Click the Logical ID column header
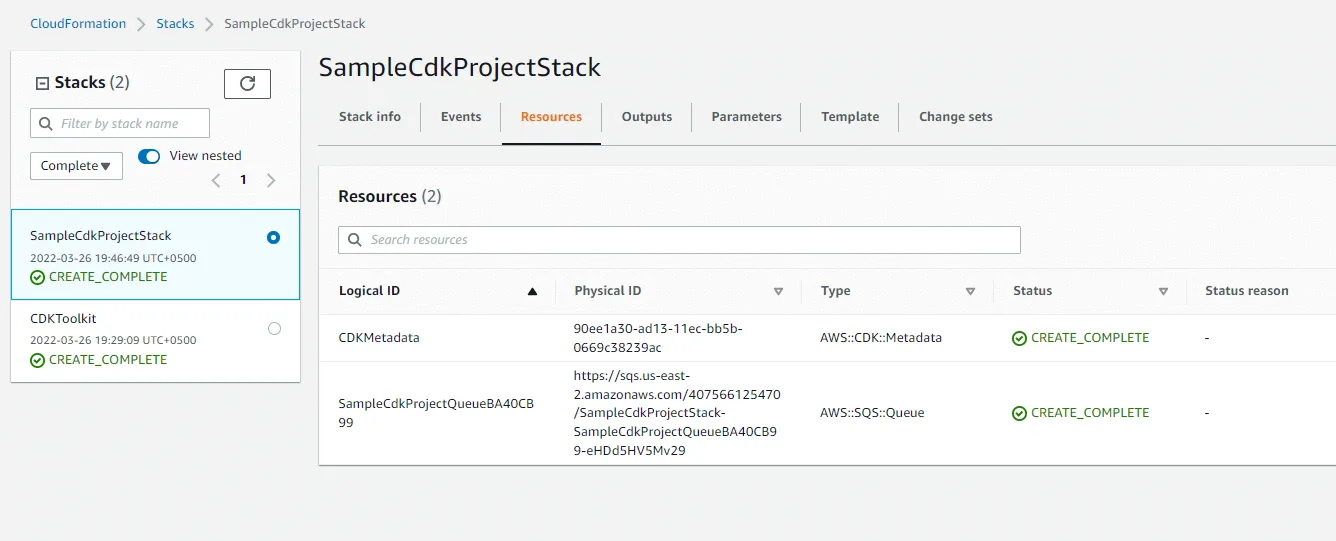The height and width of the screenshot is (541, 1336). click(x=369, y=291)
